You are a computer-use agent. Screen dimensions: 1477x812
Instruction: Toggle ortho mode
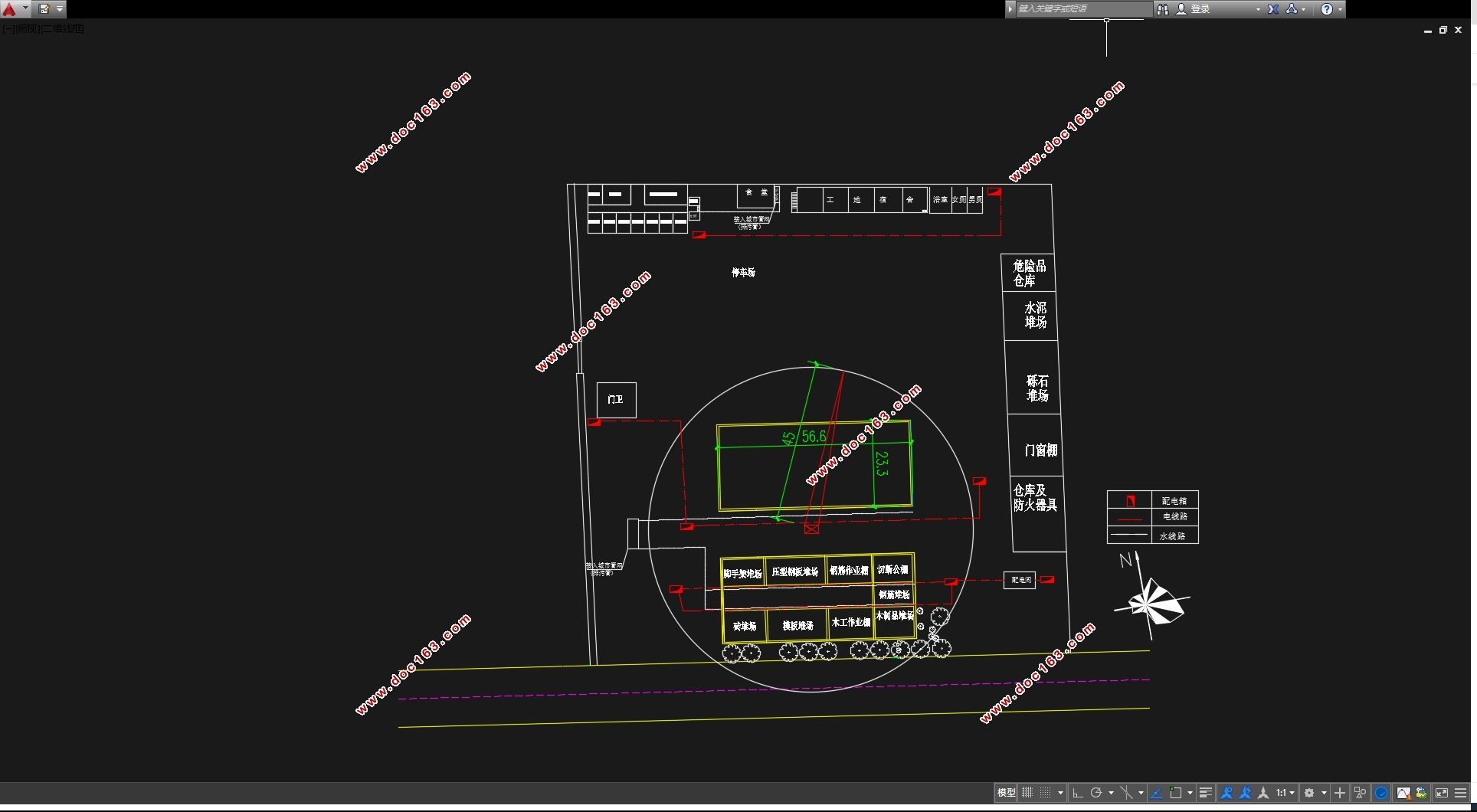(x=1078, y=793)
